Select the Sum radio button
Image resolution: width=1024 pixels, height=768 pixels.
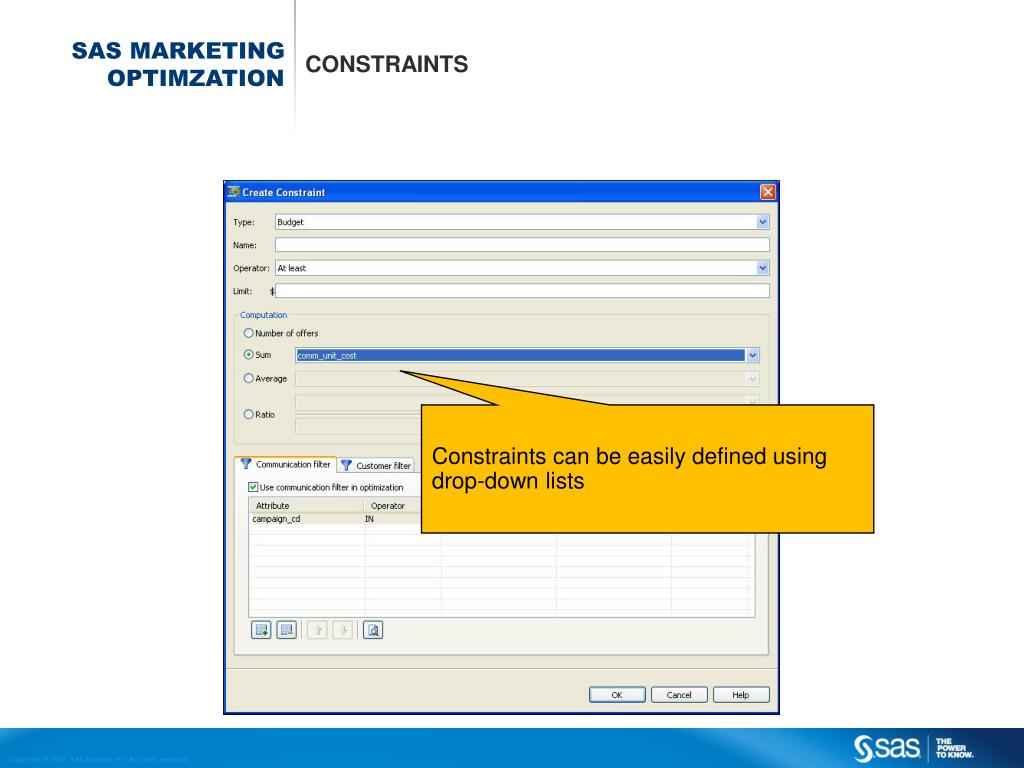[x=248, y=355]
